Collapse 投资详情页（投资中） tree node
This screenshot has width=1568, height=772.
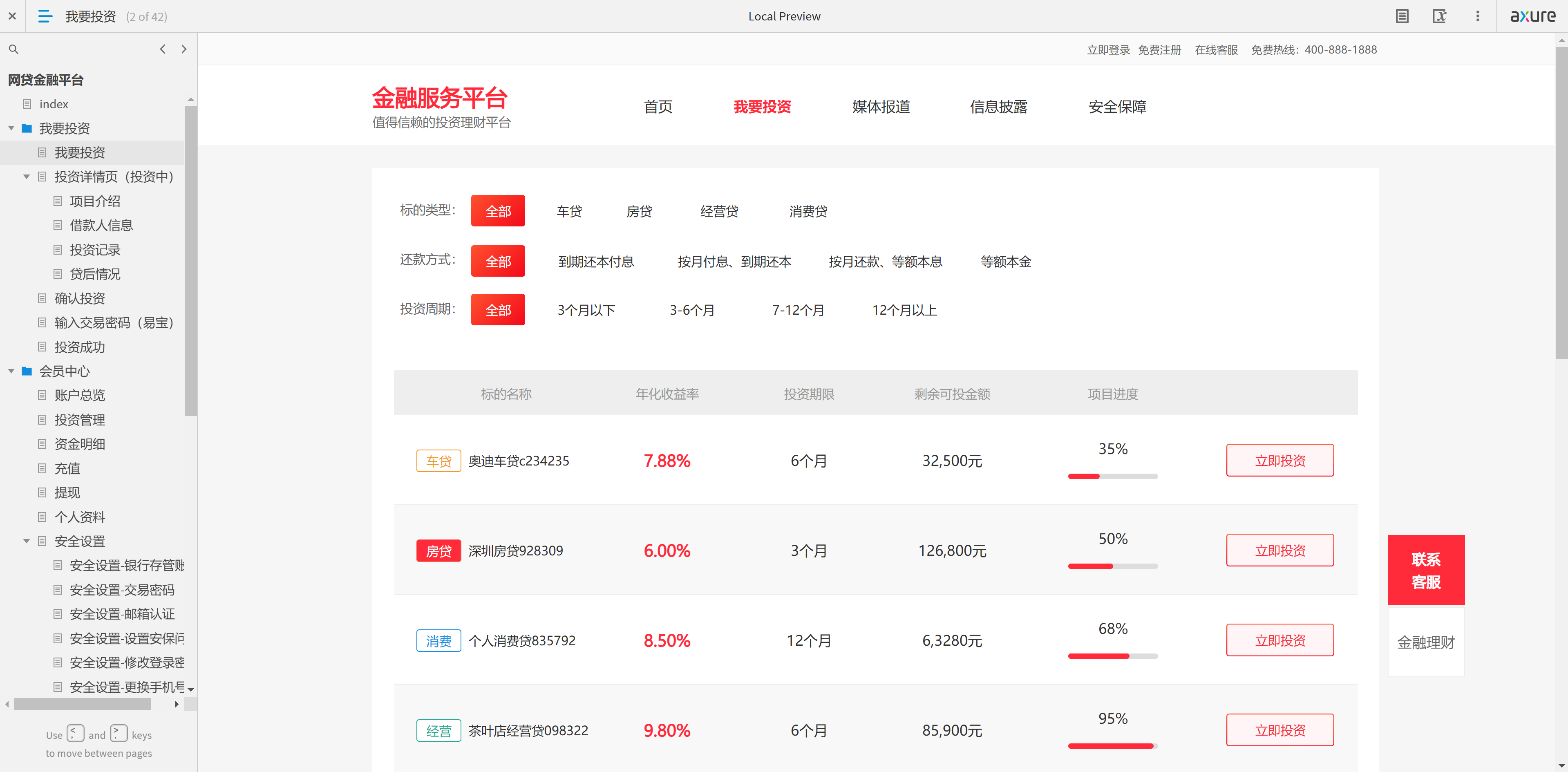[x=26, y=177]
